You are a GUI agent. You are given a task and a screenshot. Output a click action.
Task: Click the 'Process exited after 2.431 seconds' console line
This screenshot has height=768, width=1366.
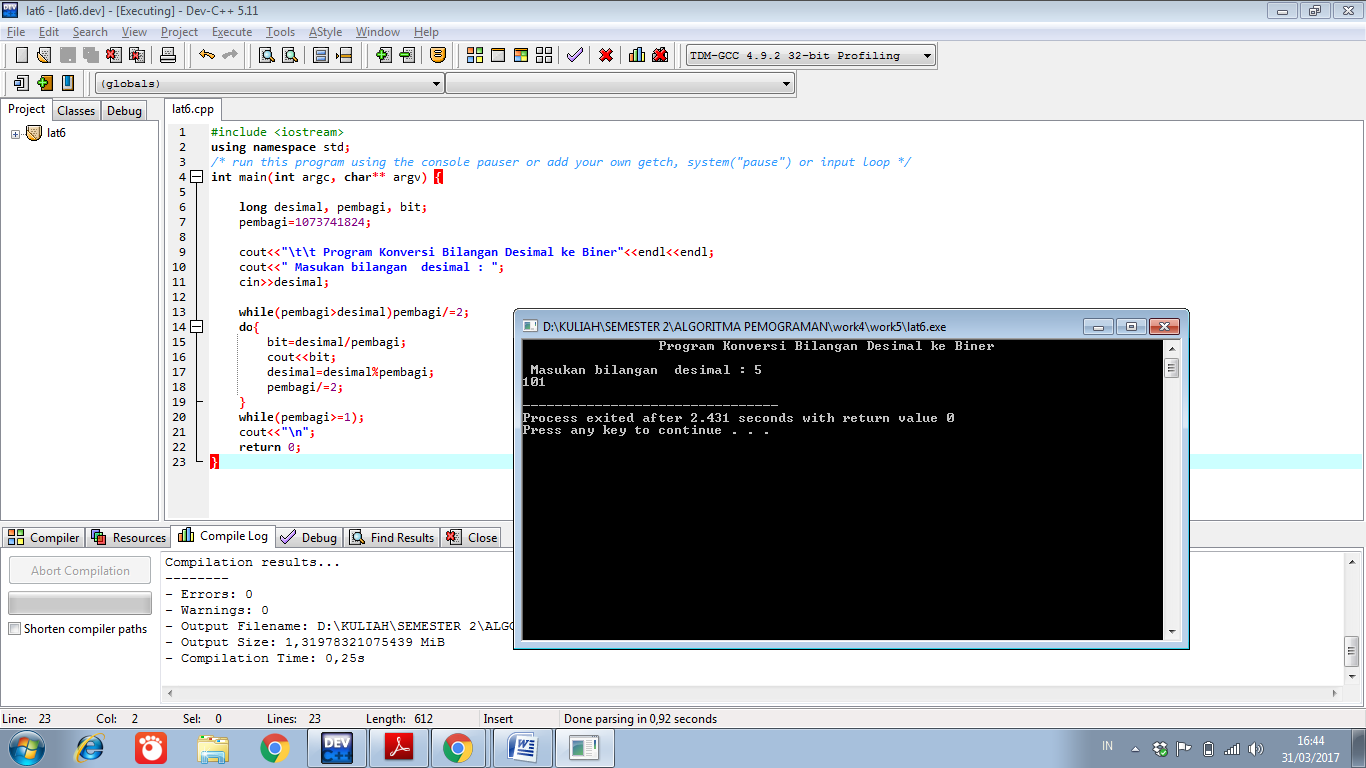(739, 418)
